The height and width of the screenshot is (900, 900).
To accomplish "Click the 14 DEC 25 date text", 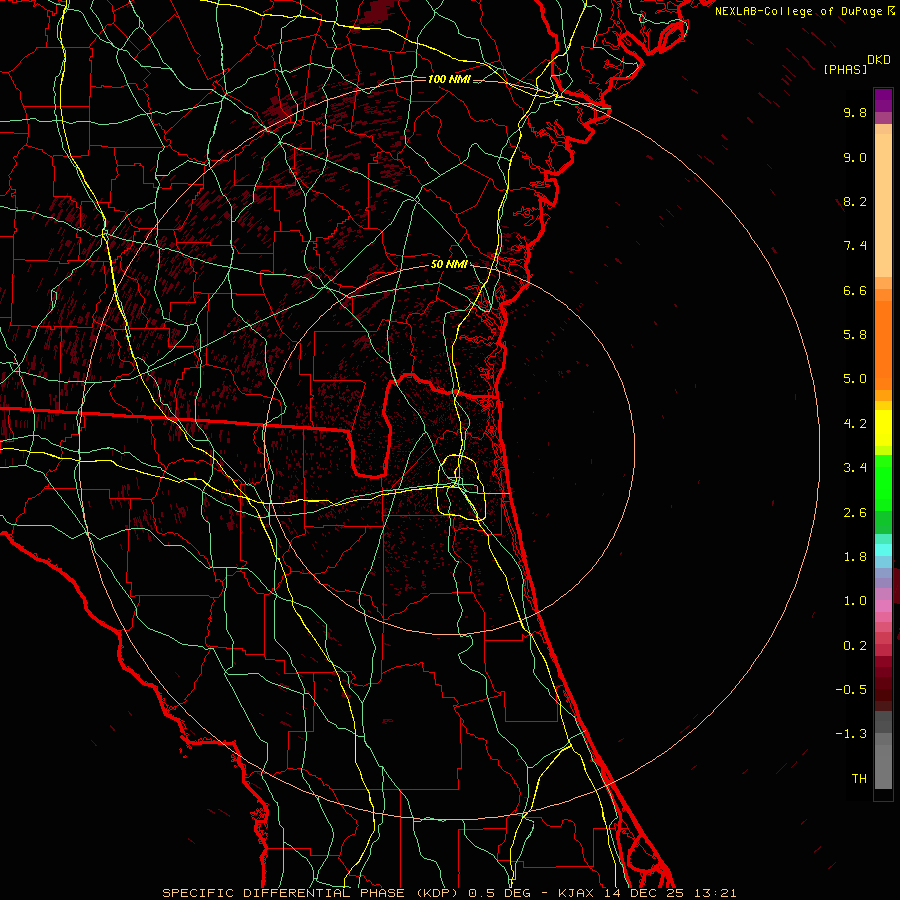I will pyautogui.click(x=645, y=893).
